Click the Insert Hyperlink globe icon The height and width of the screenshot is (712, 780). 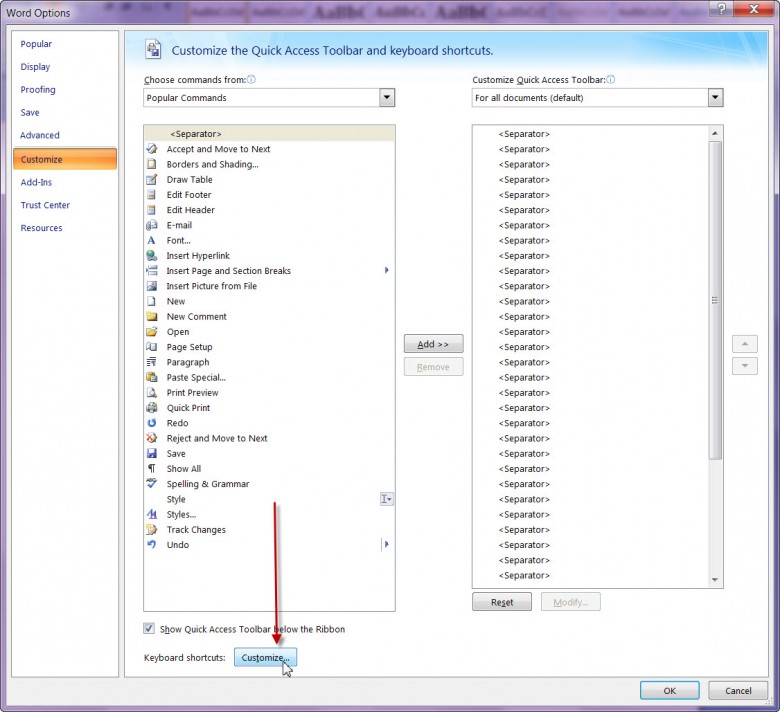[x=152, y=255]
